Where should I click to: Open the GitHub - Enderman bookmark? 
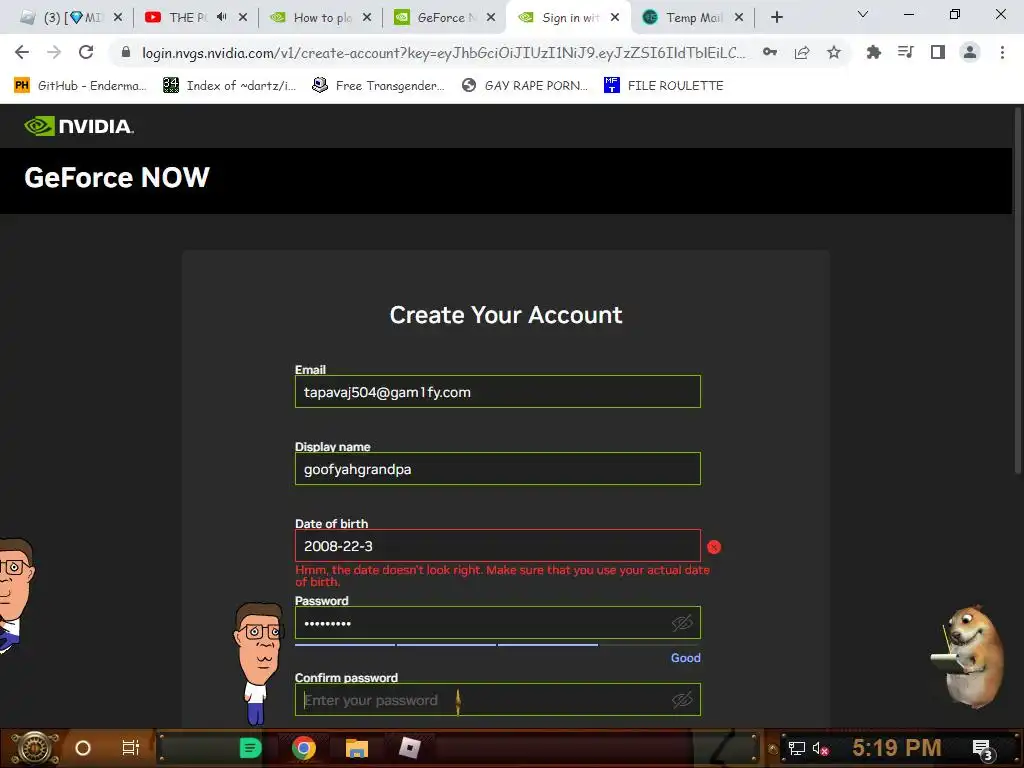coord(80,86)
